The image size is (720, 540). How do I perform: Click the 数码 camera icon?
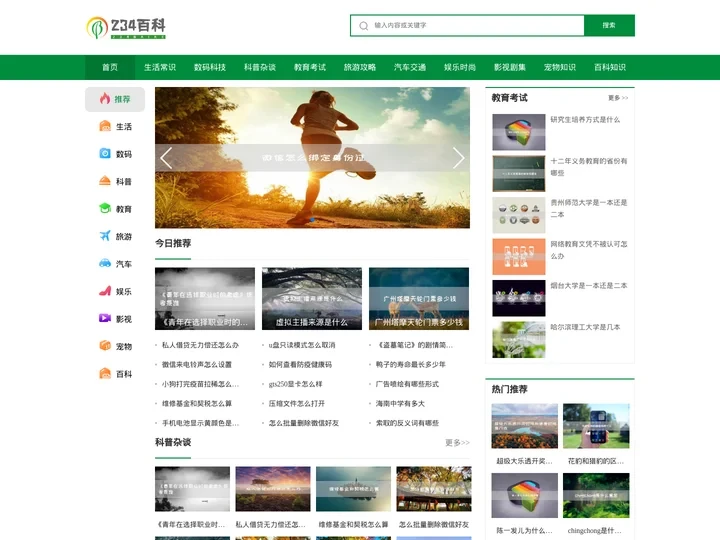coord(105,153)
